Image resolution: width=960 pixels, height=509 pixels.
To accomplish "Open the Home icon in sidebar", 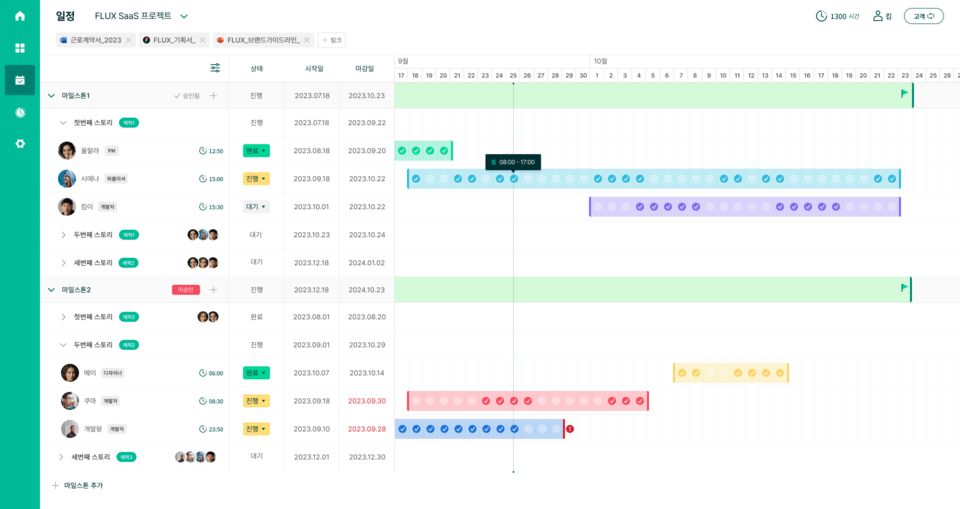I will point(20,16).
